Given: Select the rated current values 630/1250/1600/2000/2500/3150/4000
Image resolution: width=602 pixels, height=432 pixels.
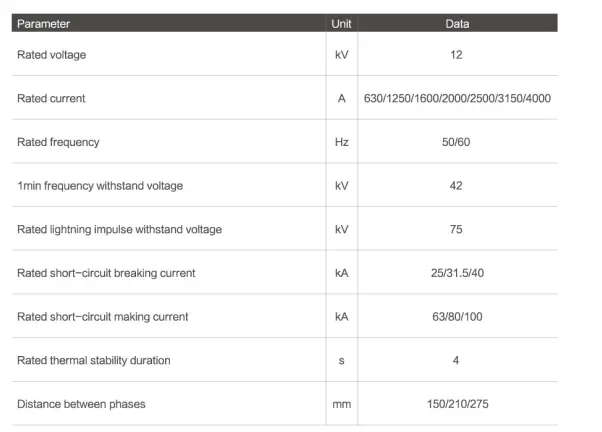Looking at the screenshot, I should [457, 98].
